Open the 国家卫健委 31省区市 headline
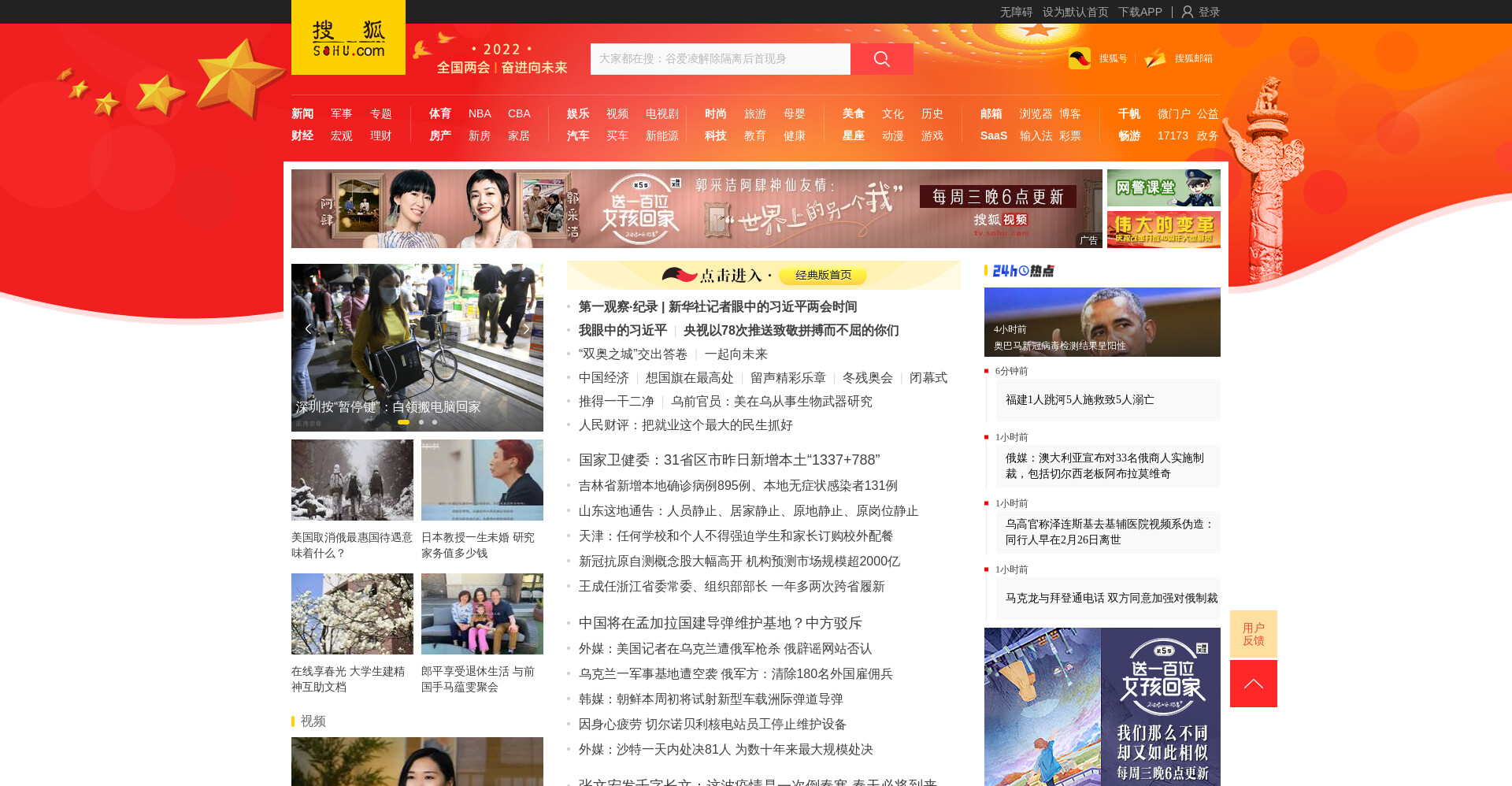The width and height of the screenshot is (1512, 786). coord(729,460)
